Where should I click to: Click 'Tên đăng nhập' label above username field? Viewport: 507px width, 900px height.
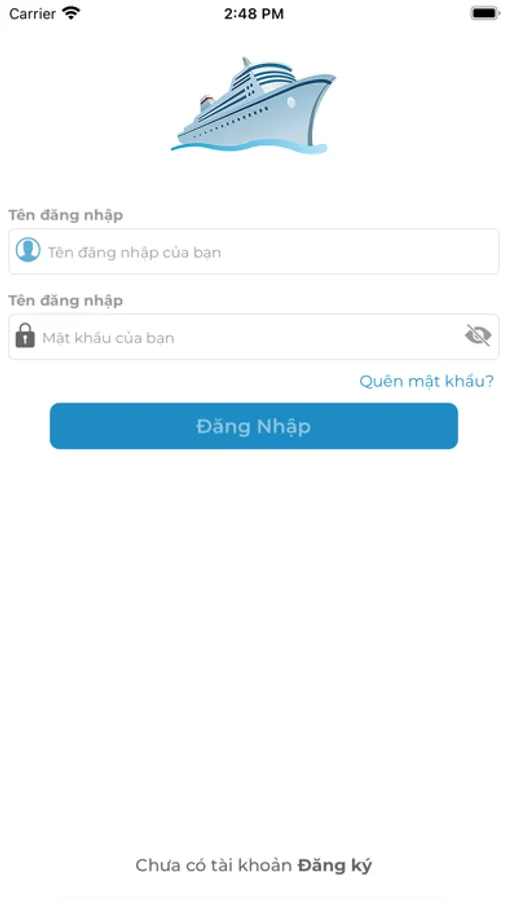(x=65, y=215)
